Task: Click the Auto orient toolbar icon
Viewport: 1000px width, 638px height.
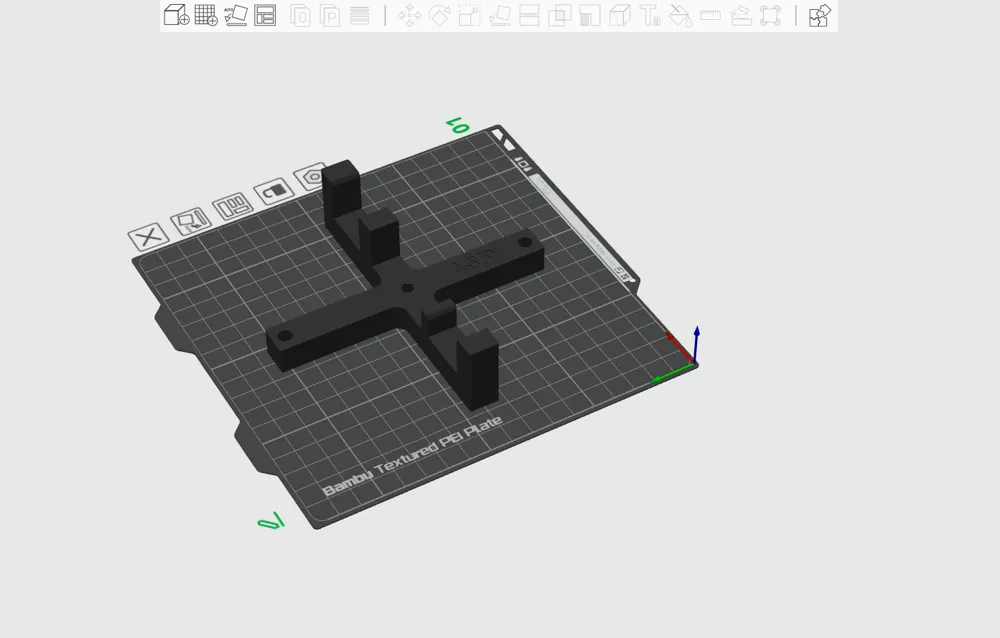Action: 236,15
